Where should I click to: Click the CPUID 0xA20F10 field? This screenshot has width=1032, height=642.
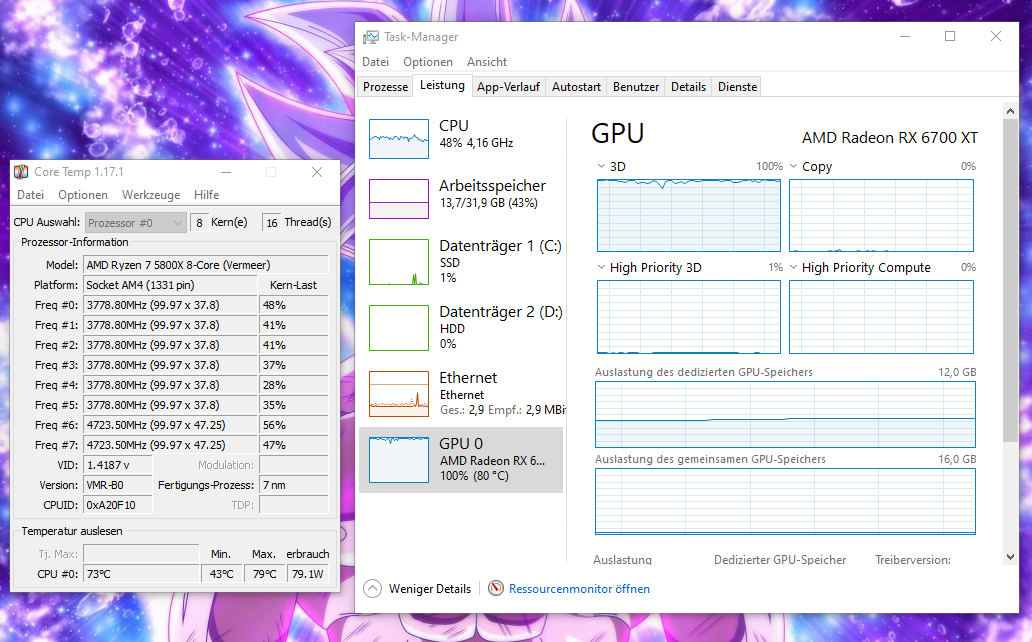tap(118, 505)
